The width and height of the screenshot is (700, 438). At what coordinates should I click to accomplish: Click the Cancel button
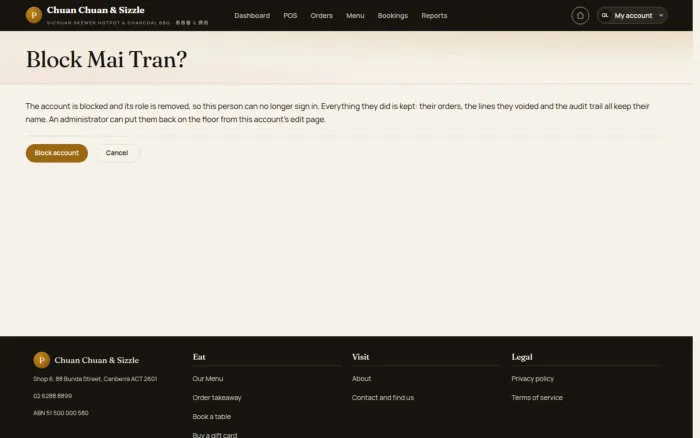click(x=117, y=153)
